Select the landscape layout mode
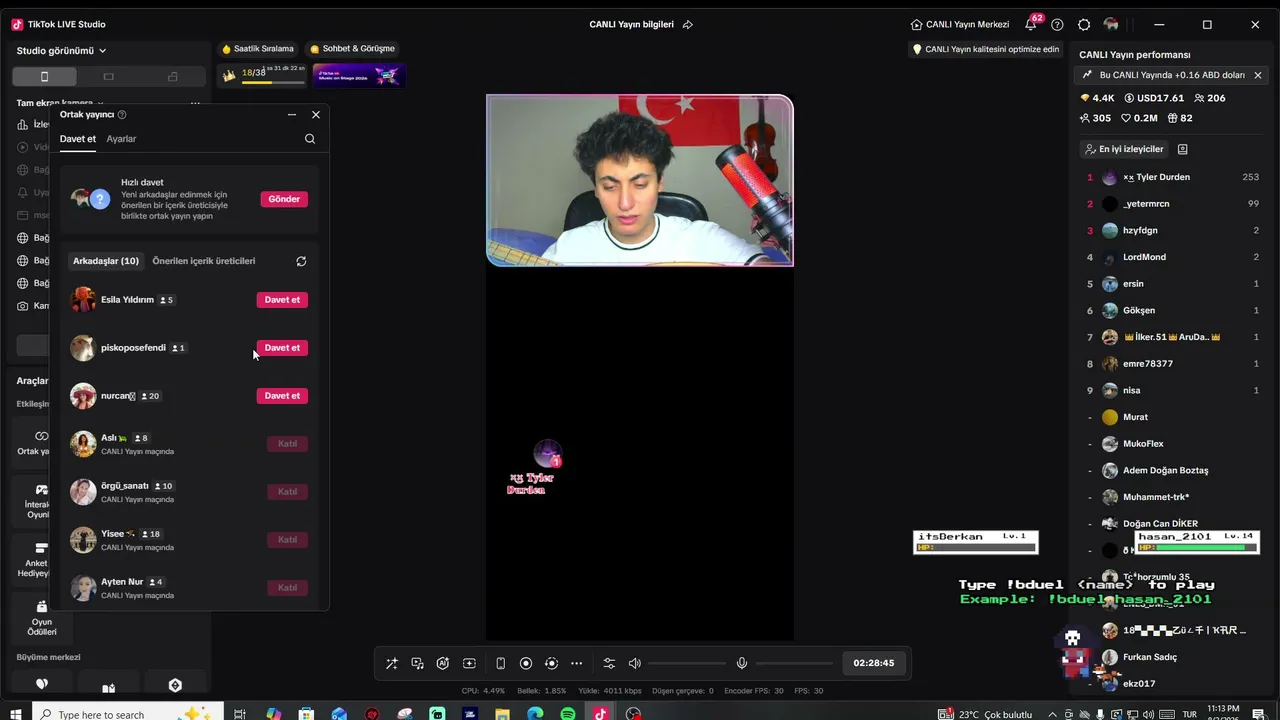 point(108,77)
